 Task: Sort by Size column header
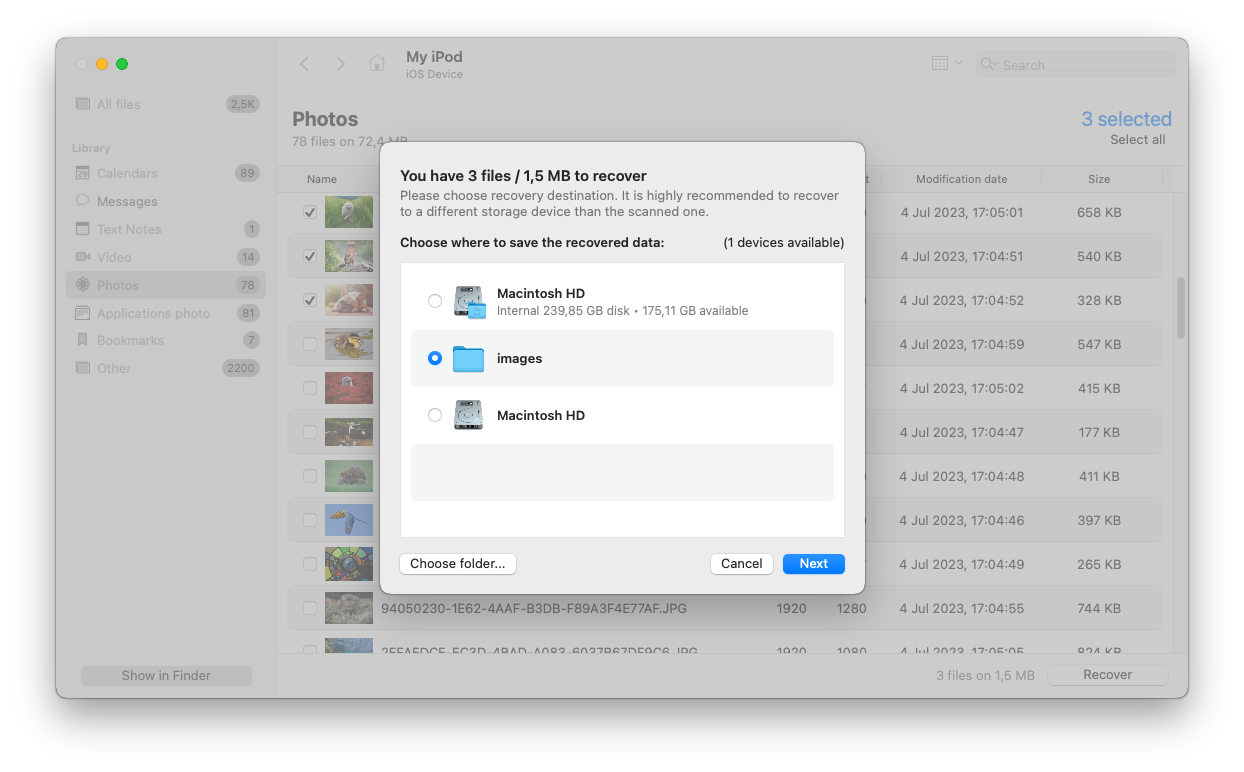point(1099,179)
